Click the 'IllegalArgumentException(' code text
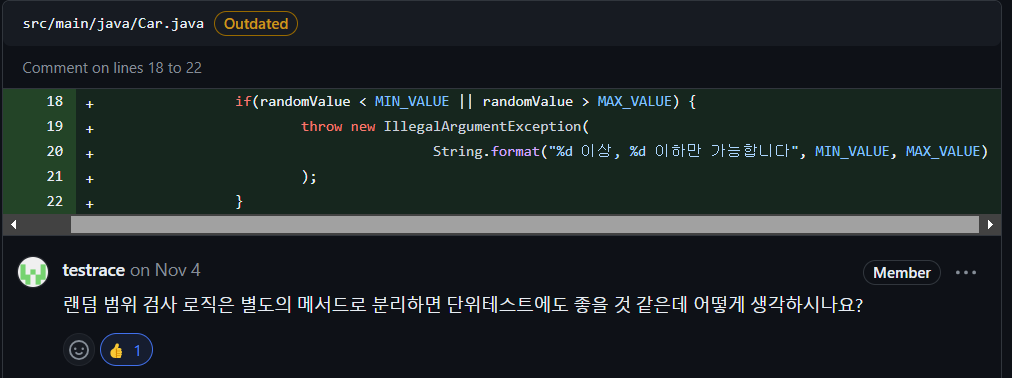Image resolution: width=1012 pixels, height=378 pixels. 487,126
